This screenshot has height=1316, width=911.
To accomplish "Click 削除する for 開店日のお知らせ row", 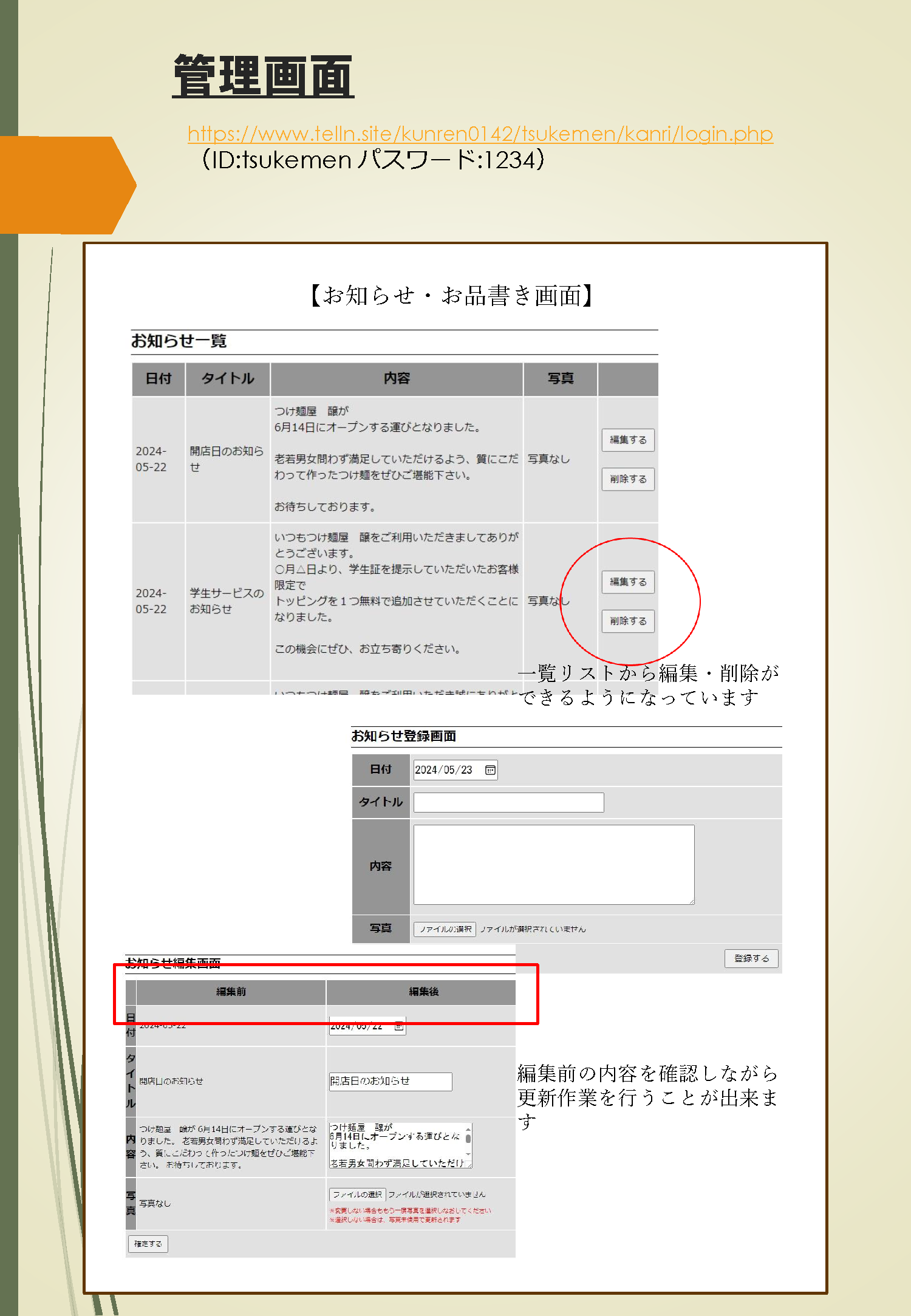I will coord(628,479).
